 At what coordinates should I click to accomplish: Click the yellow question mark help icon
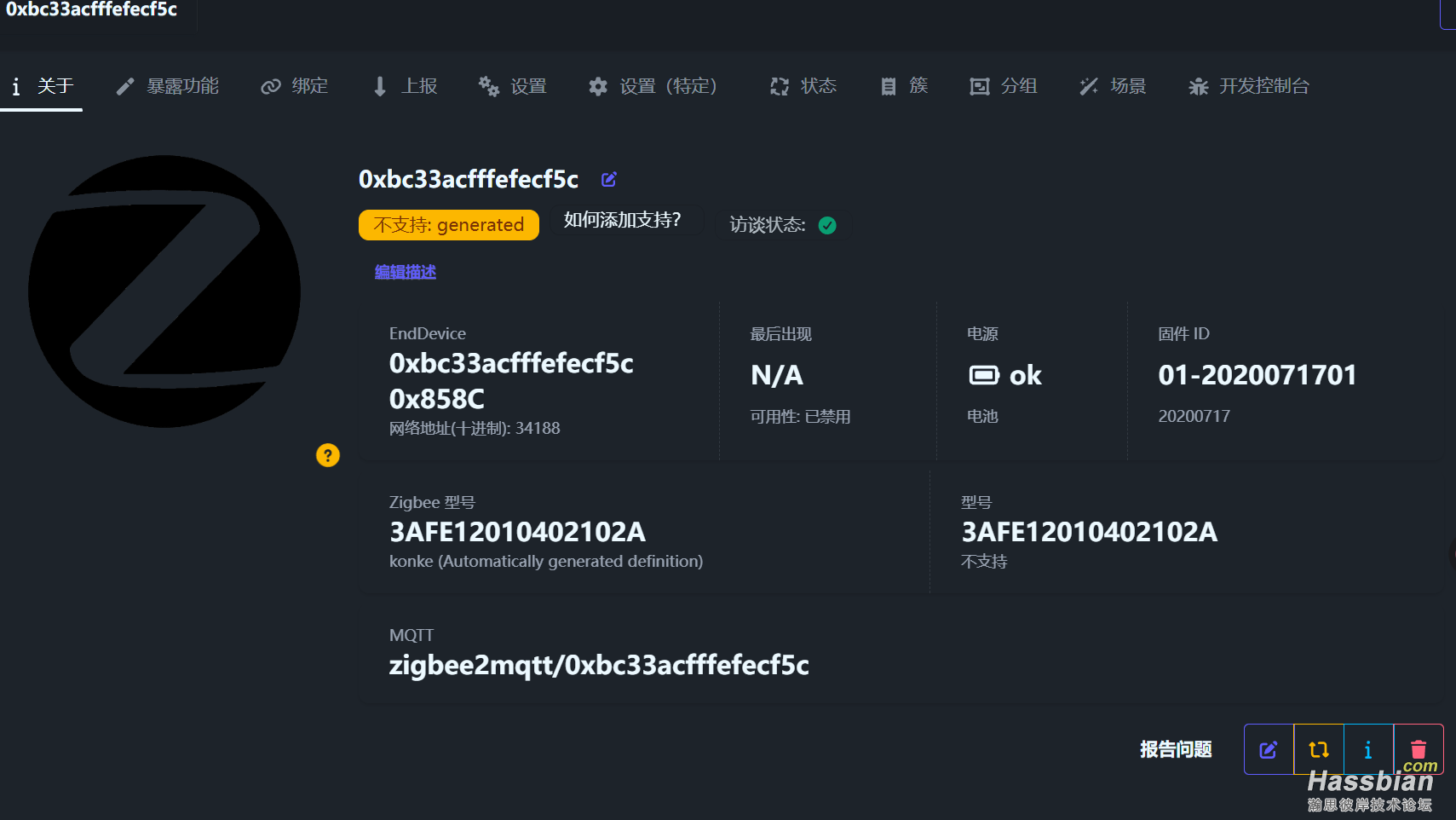(x=328, y=455)
